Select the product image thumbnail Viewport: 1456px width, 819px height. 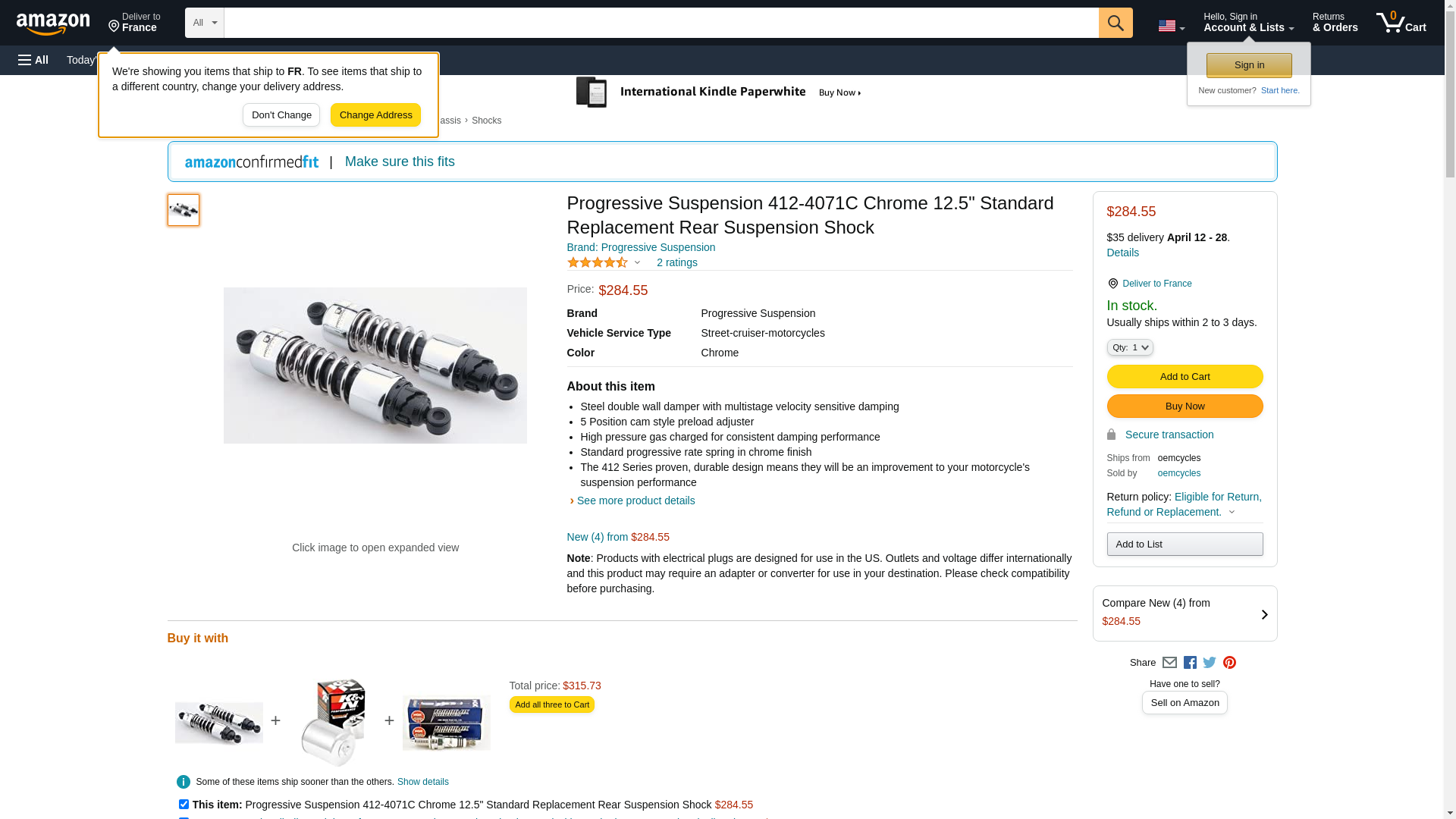[184, 210]
